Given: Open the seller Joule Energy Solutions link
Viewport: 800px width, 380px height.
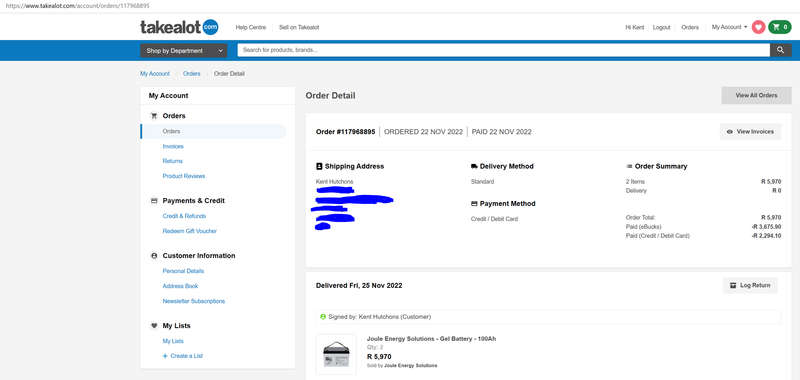Looking at the screenshot, I should (x=410, y=366).
